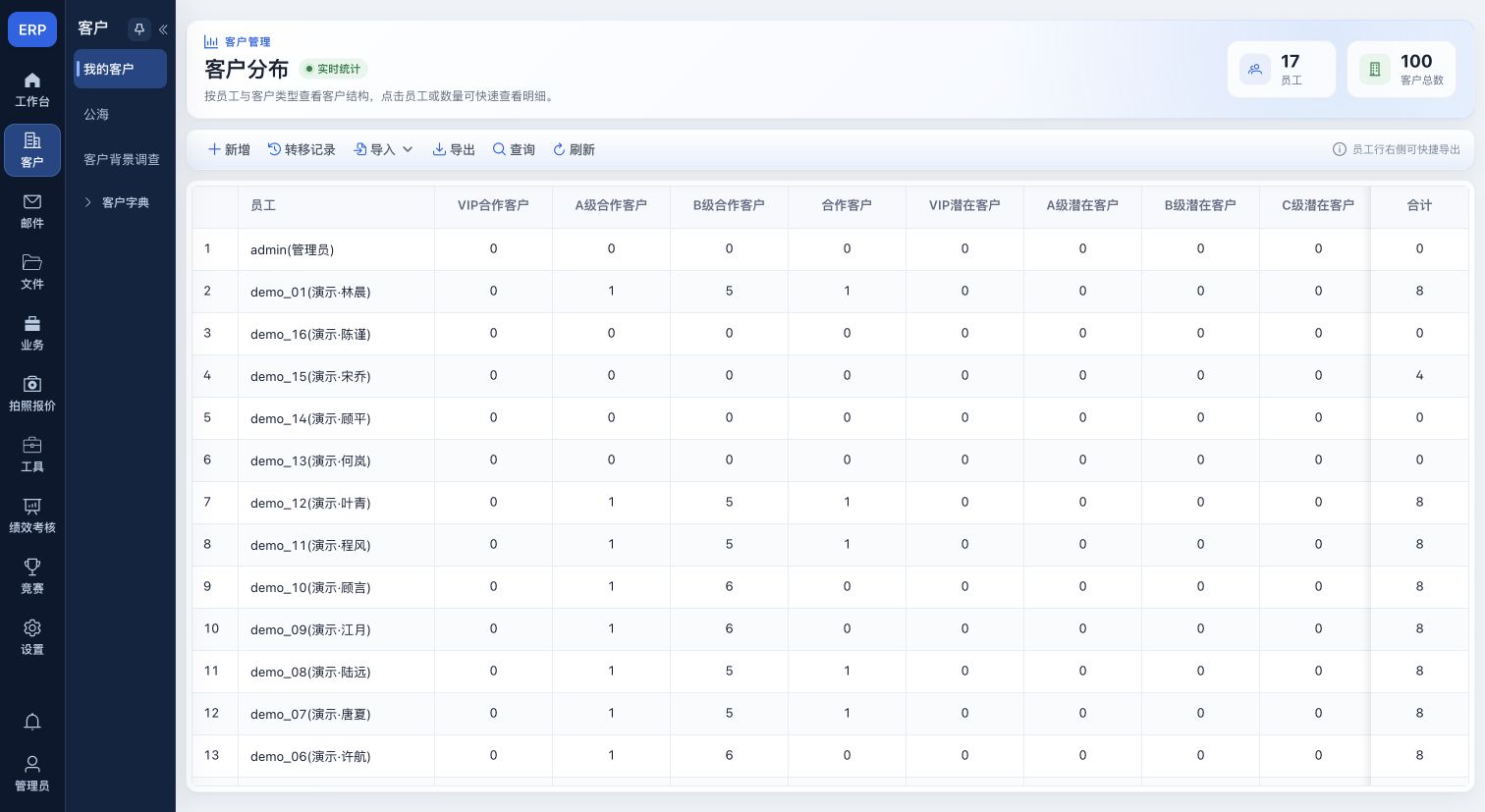Viewport: 1485px width, 812px height.
Task: Click employee demo_06(演示·许航)
Action: point(310,756)
